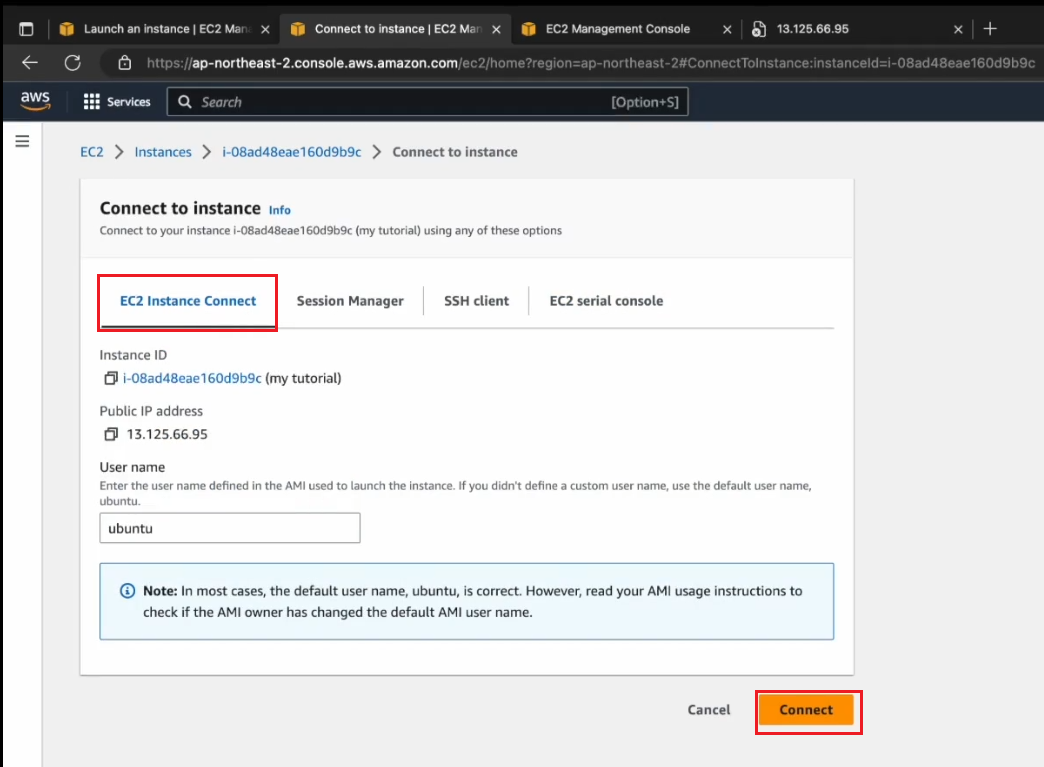Viewport: 1044px width, 767px height.
Task: Close the Connect to instance browser tab
Action: click(496, 29)
